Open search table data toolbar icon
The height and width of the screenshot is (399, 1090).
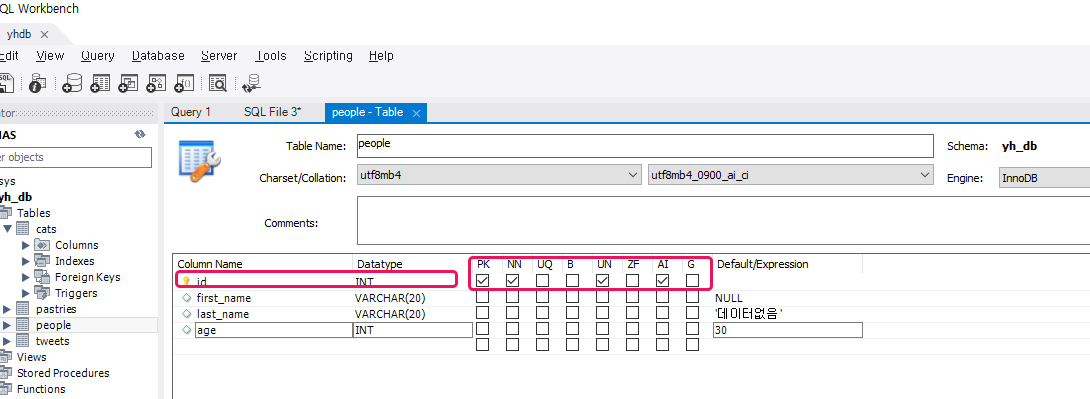pos(218,83)
